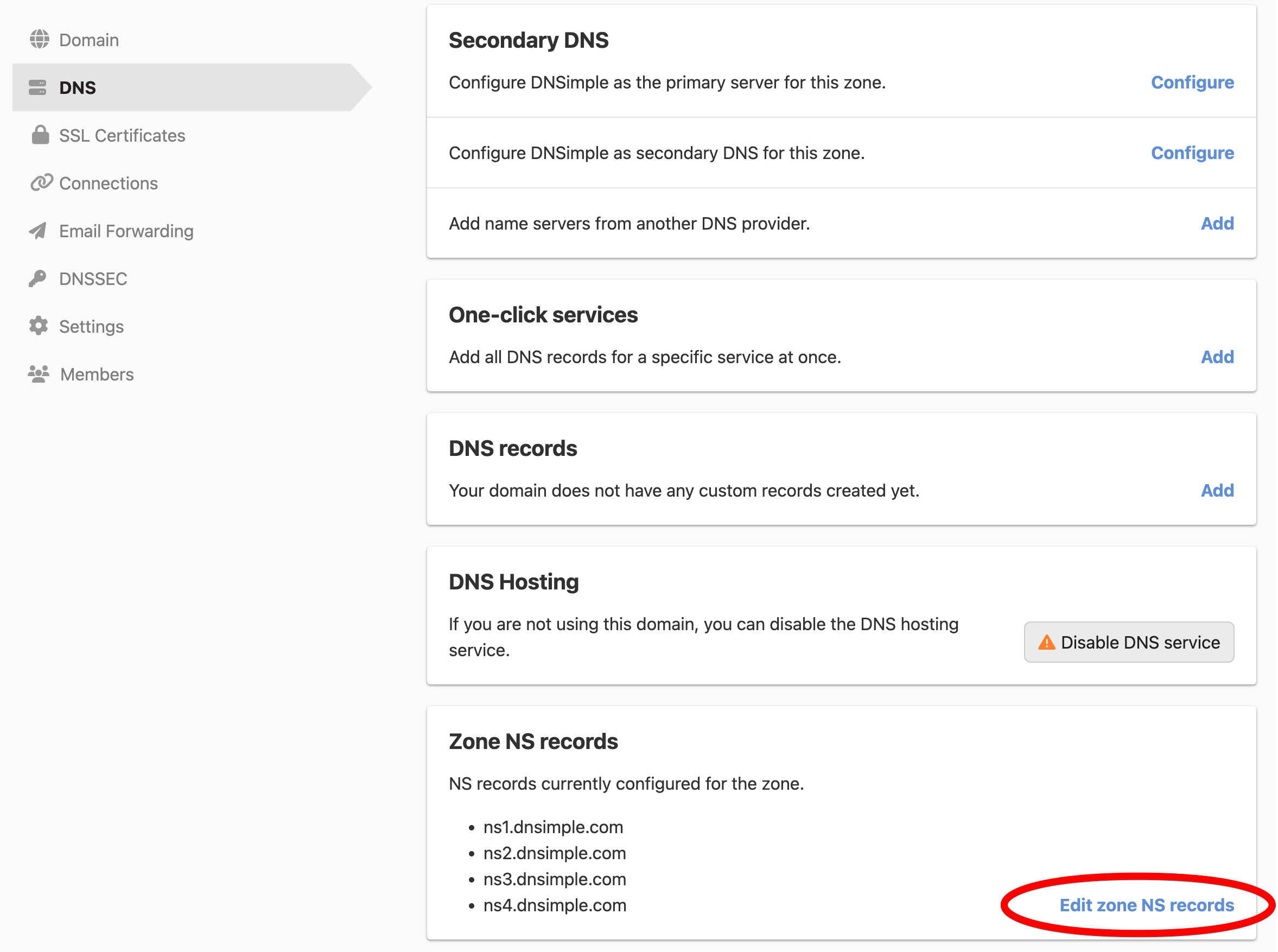Screen dimensions: 1278x952
Task: Open Email Forwarding in sidebar
Action: pos(126,231)
